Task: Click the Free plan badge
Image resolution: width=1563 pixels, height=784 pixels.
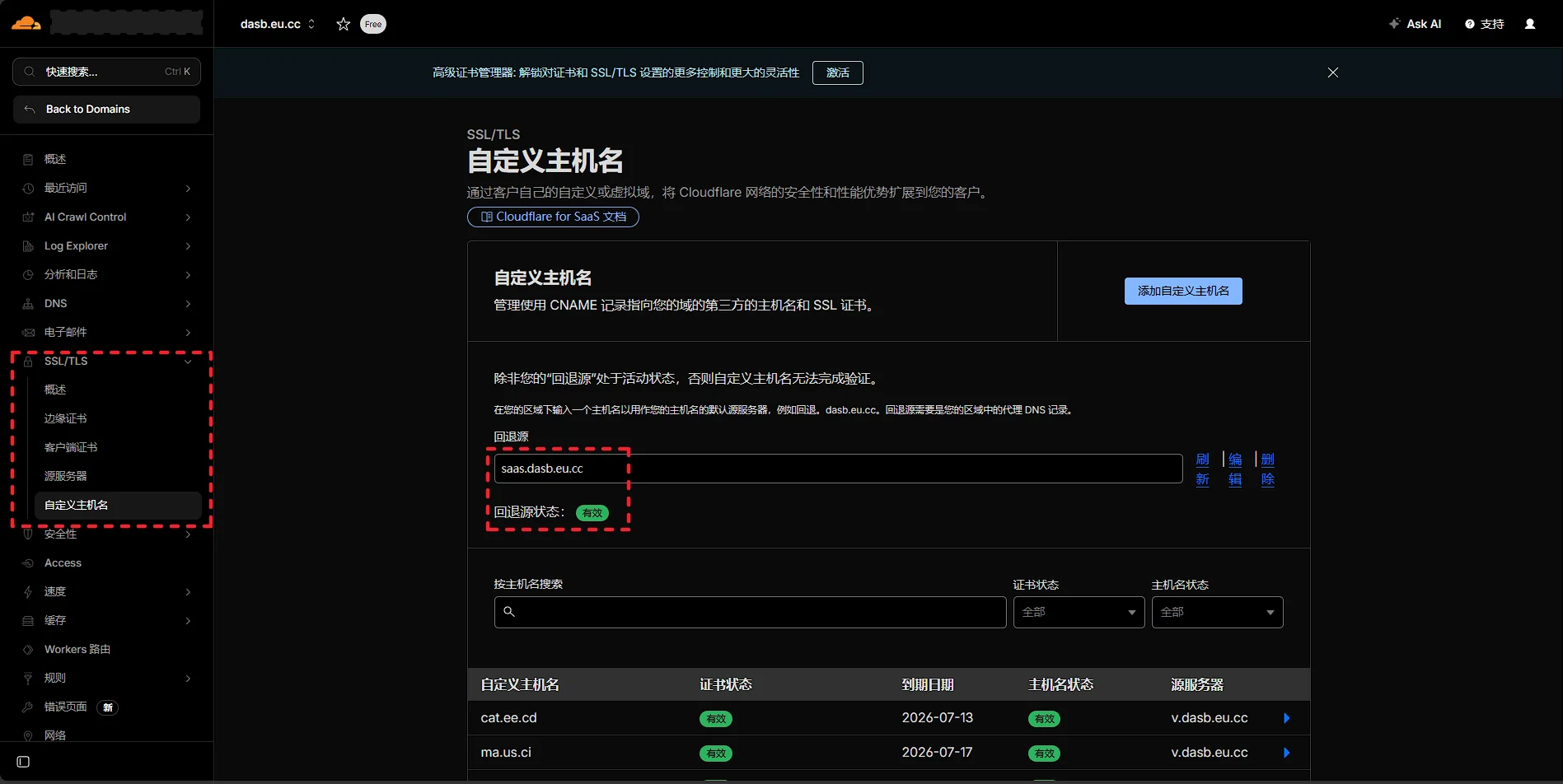Action: (x=373, y=24)
